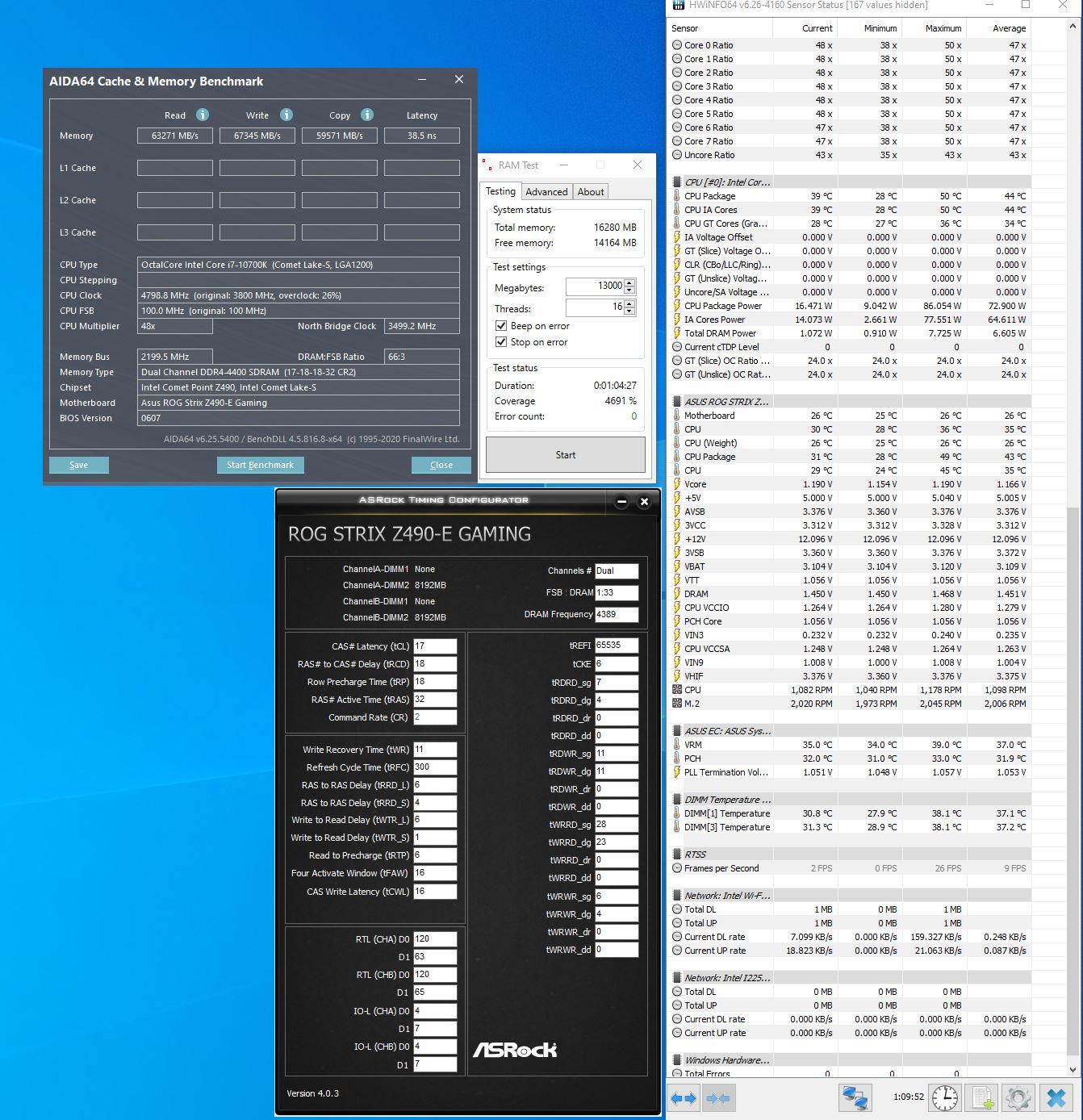Image resolution: width=1083 pixels, height=1120 pixels.
Task: Click the CPU Package Power bolt icon
Action: tap(677, 306)
